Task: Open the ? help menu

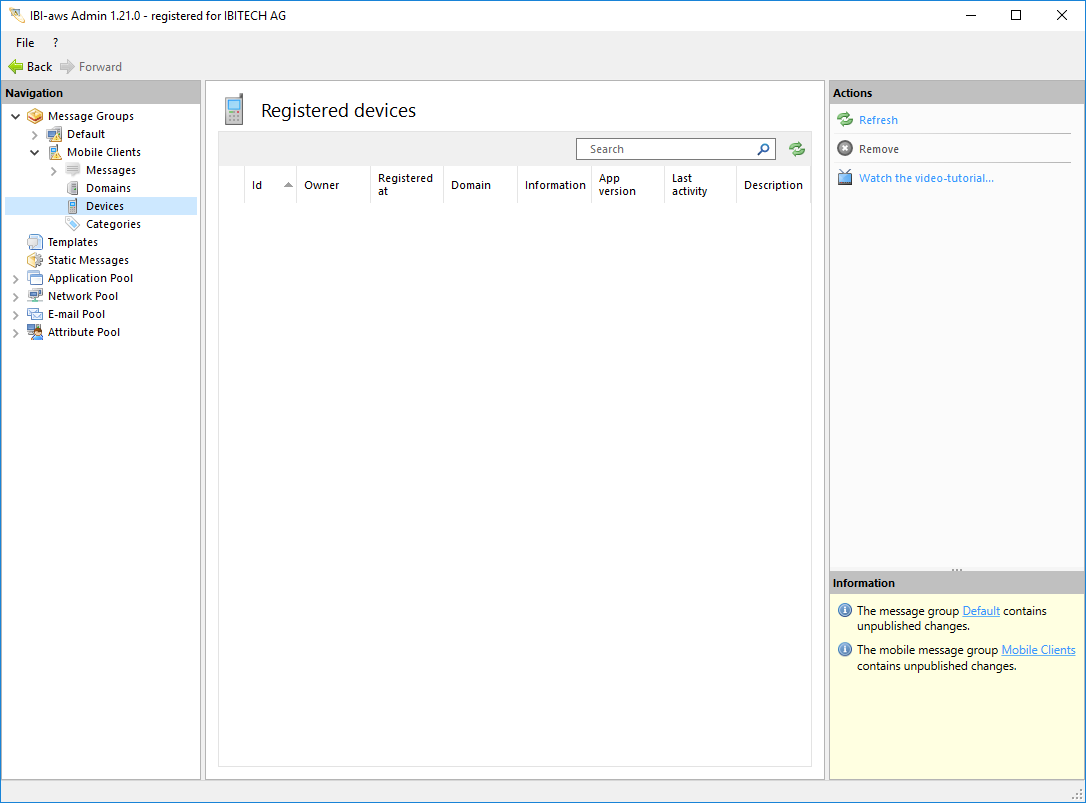Action: pos(55,43)
